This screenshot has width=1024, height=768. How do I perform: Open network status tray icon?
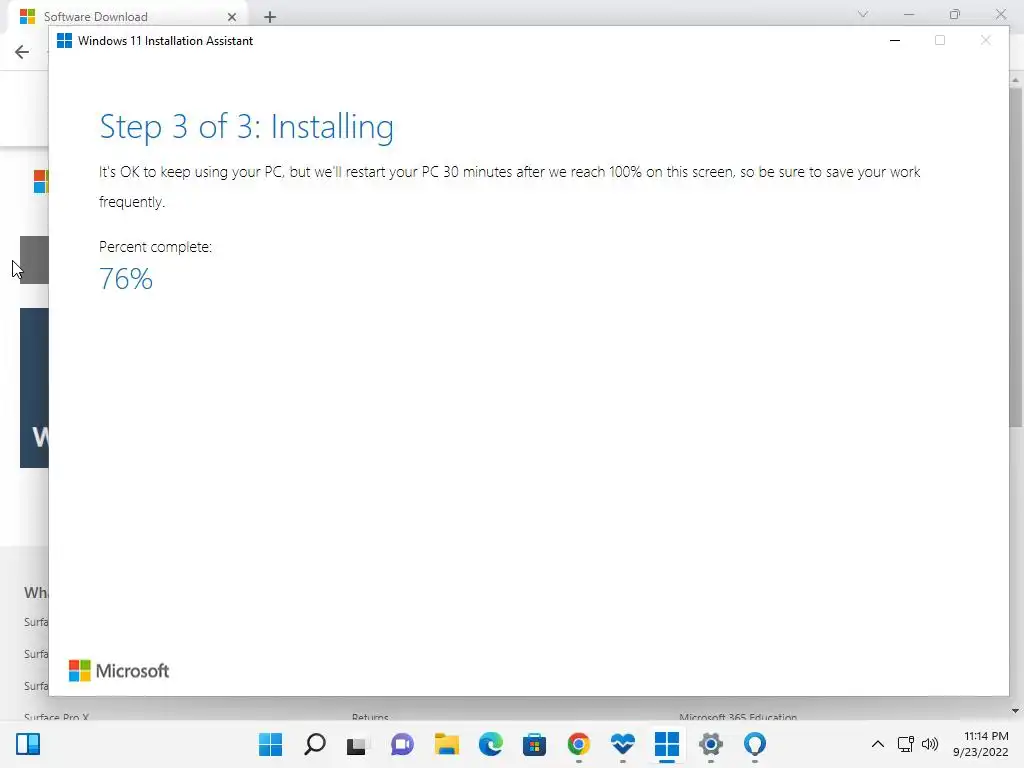point(905,744)
